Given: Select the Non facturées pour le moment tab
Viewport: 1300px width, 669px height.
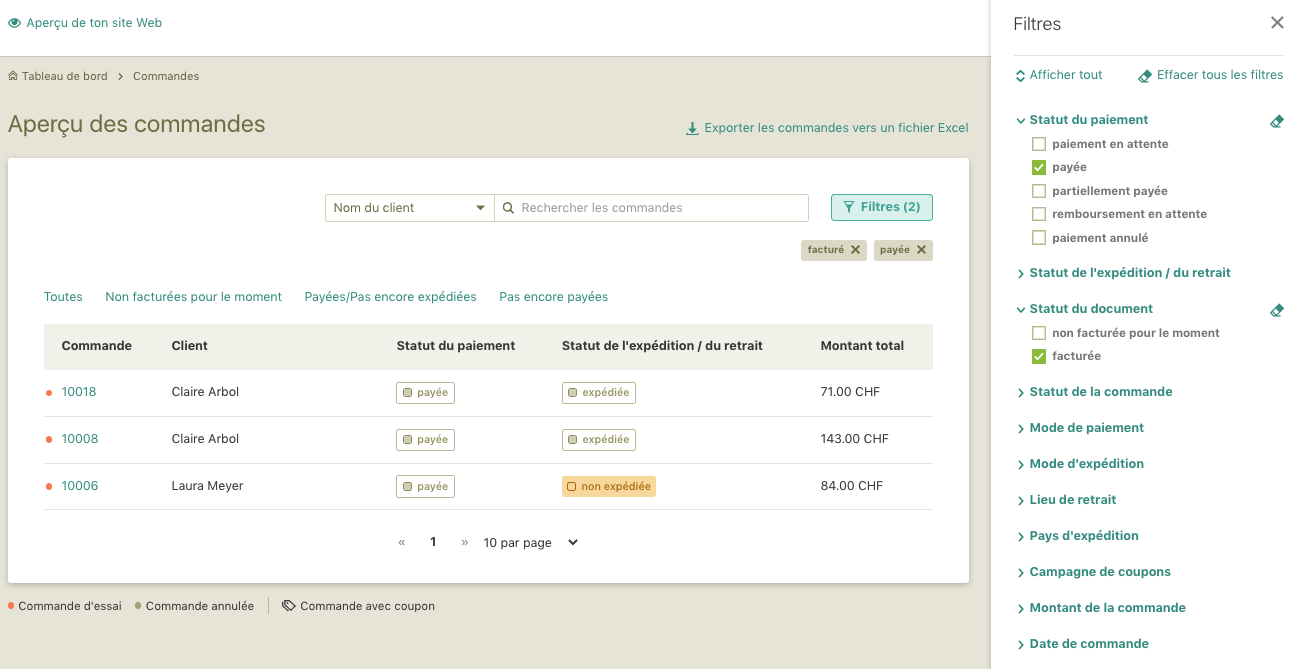Looking at the screenshot, I should click(x=194, y=297).
